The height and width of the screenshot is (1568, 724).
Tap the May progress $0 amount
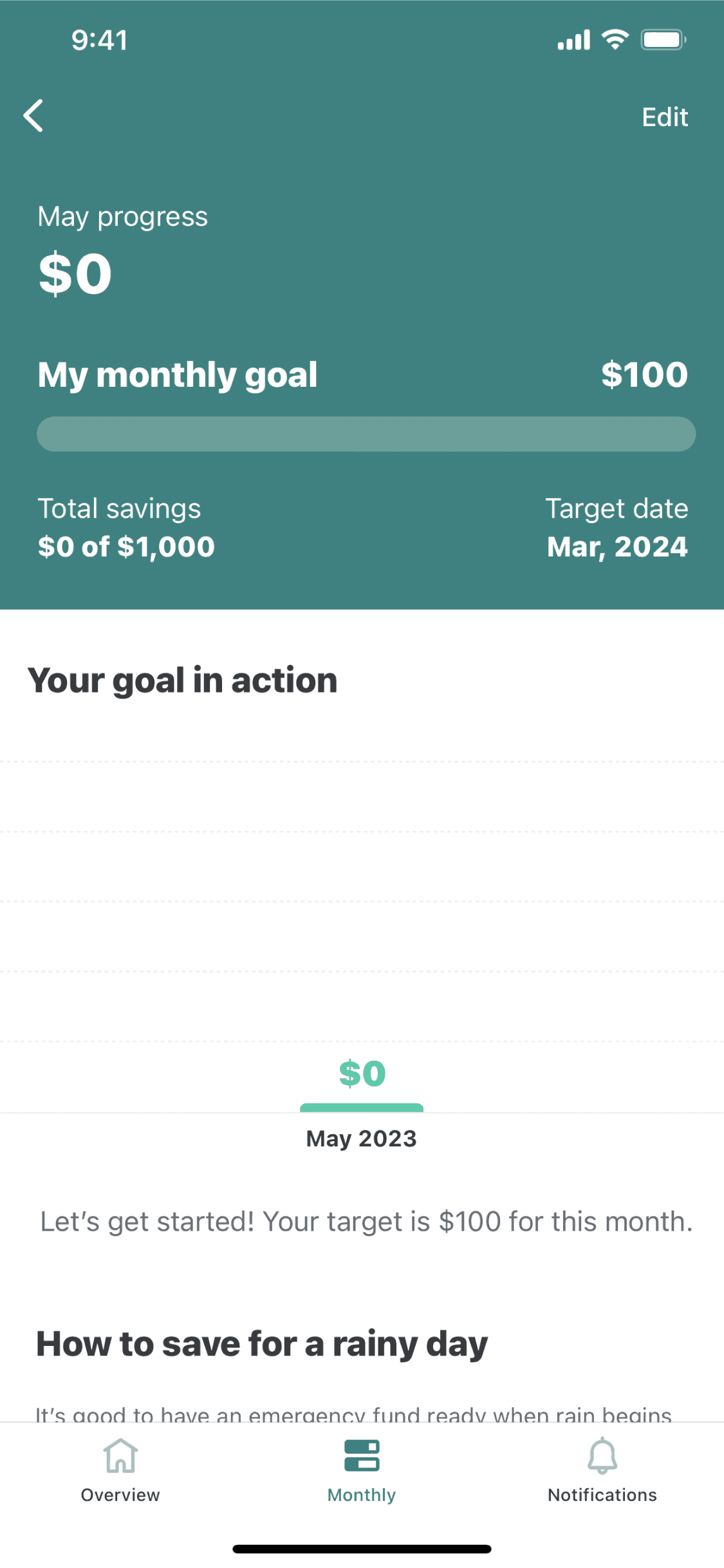coord(75,274)
